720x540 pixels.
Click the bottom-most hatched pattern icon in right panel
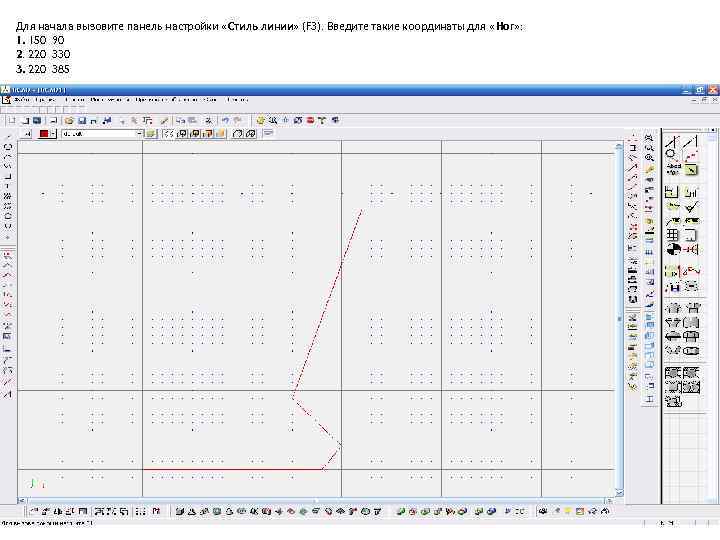click(x=674, y=401)
